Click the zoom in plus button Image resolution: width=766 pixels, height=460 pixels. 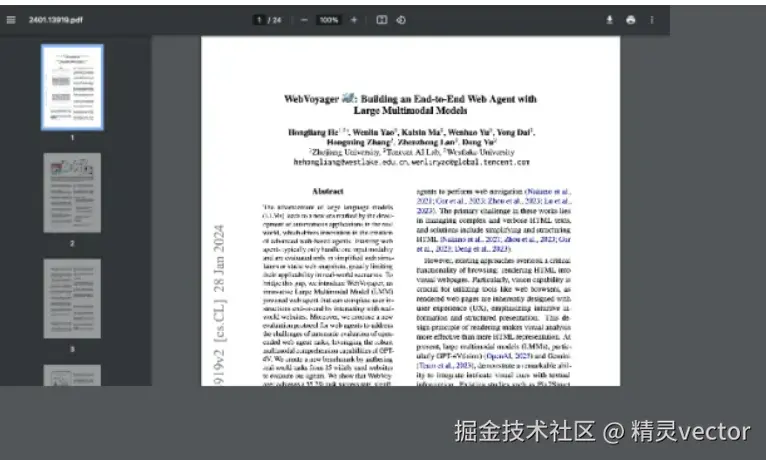(x=354, y=20)
